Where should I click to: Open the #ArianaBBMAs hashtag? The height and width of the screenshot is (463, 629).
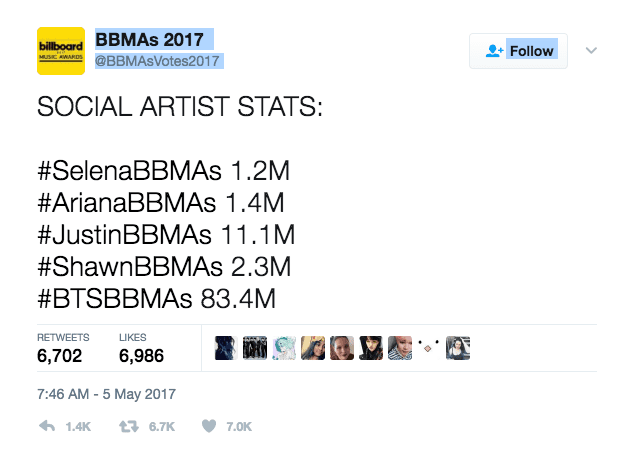(x=127, y=202)
